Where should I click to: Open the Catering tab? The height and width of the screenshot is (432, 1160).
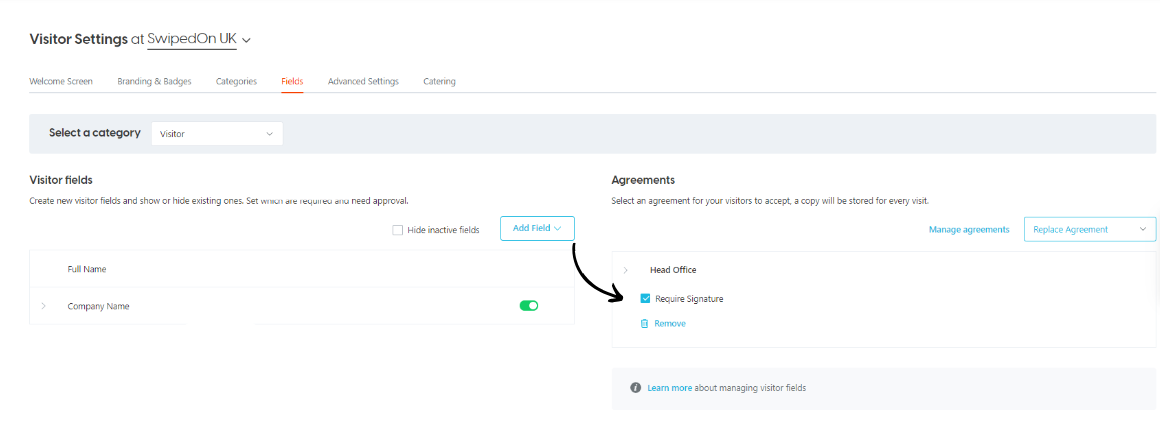point(439,81)
